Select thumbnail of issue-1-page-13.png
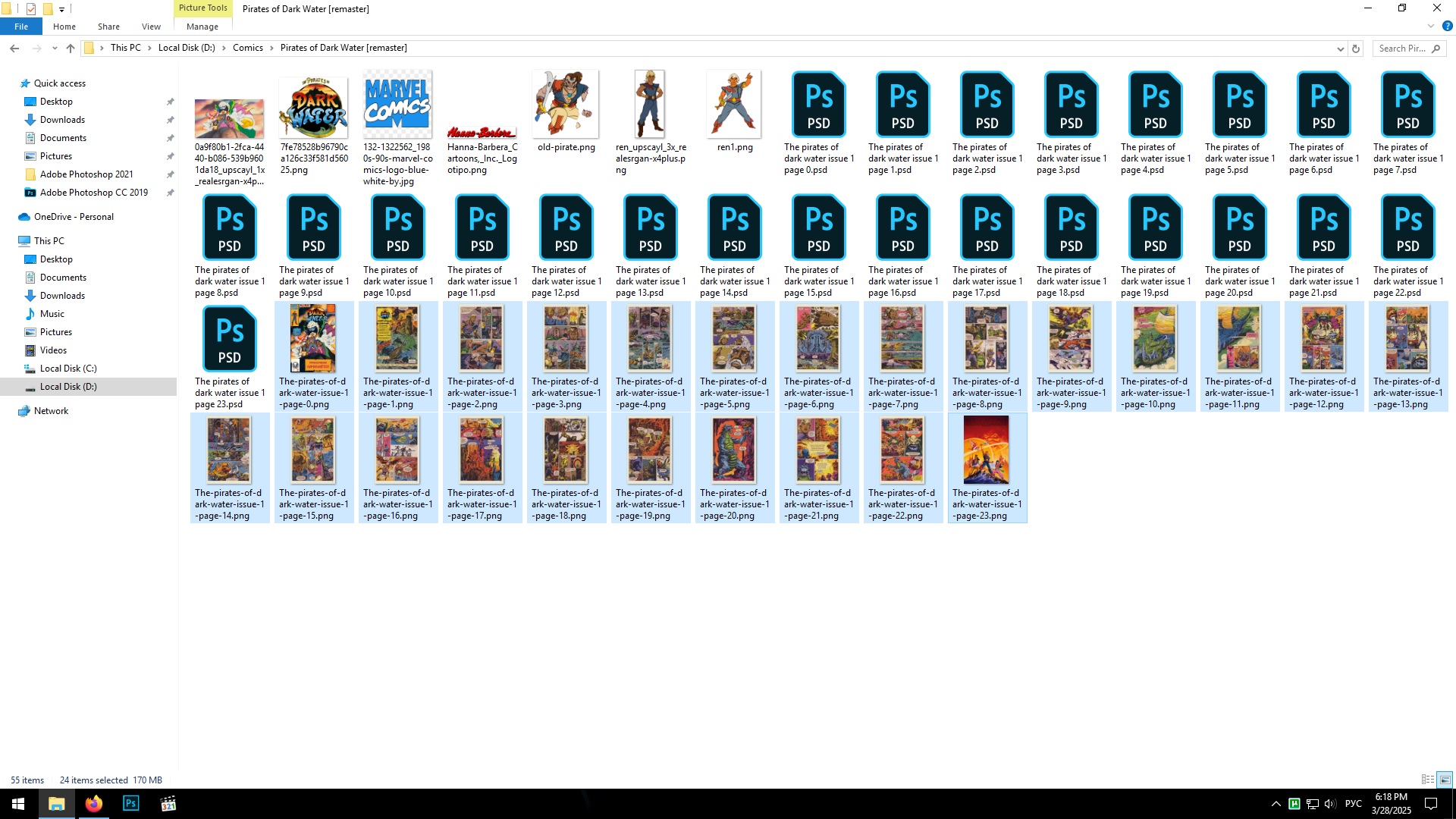This screenshot has height=819, width=1456. click(x=1407, y=338)
